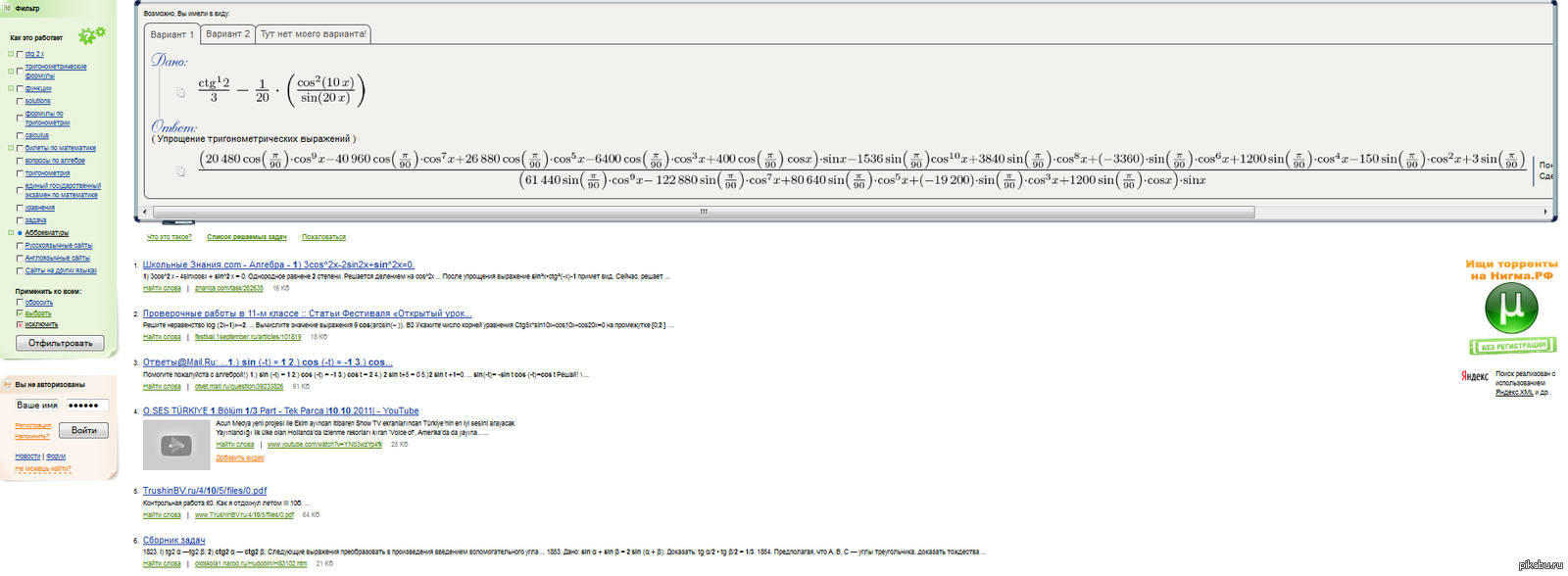
Task: Check the 'Англоязычные сайты' checkbox
Action: (20, 259)
